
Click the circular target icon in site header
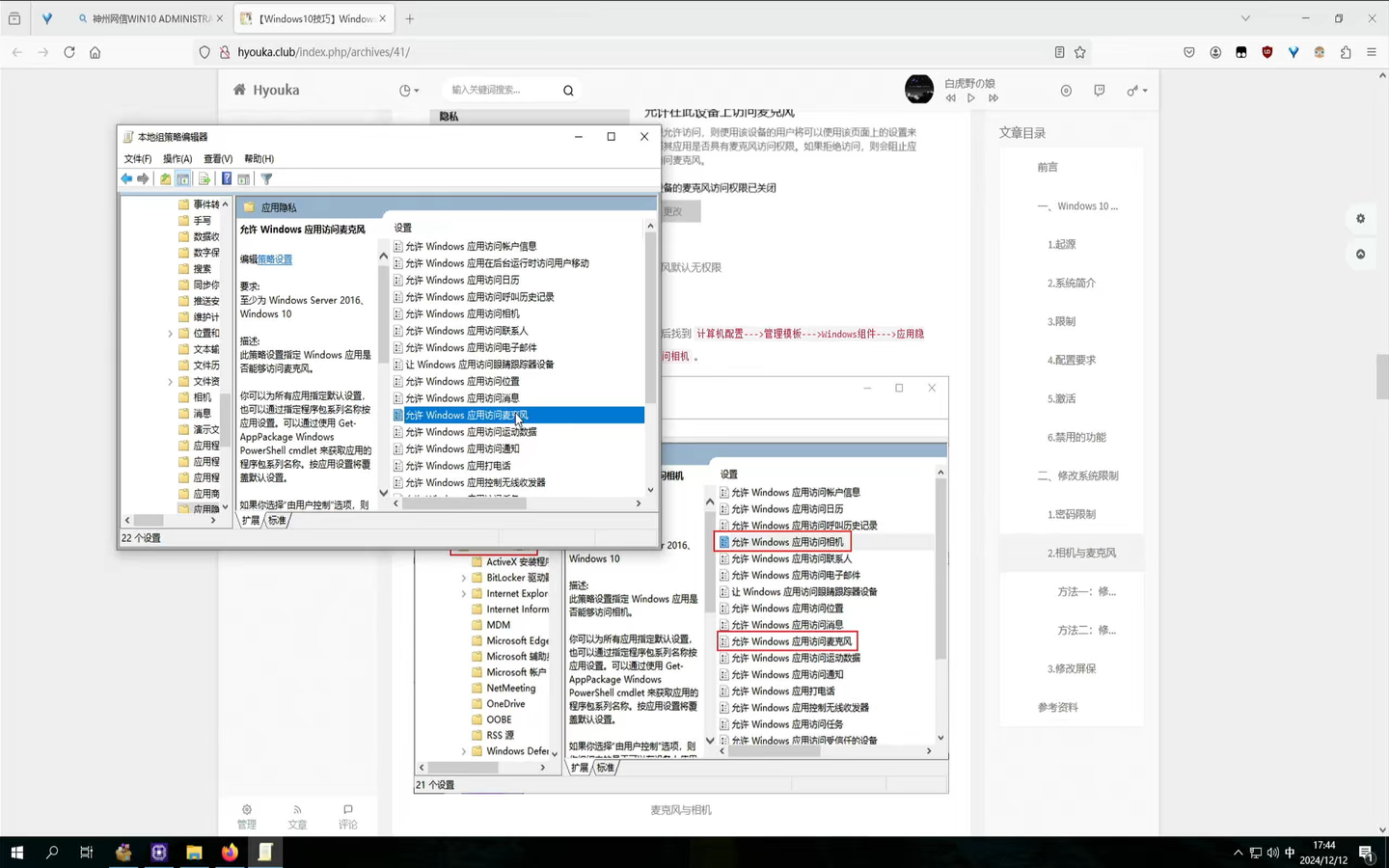(1066, 91)
